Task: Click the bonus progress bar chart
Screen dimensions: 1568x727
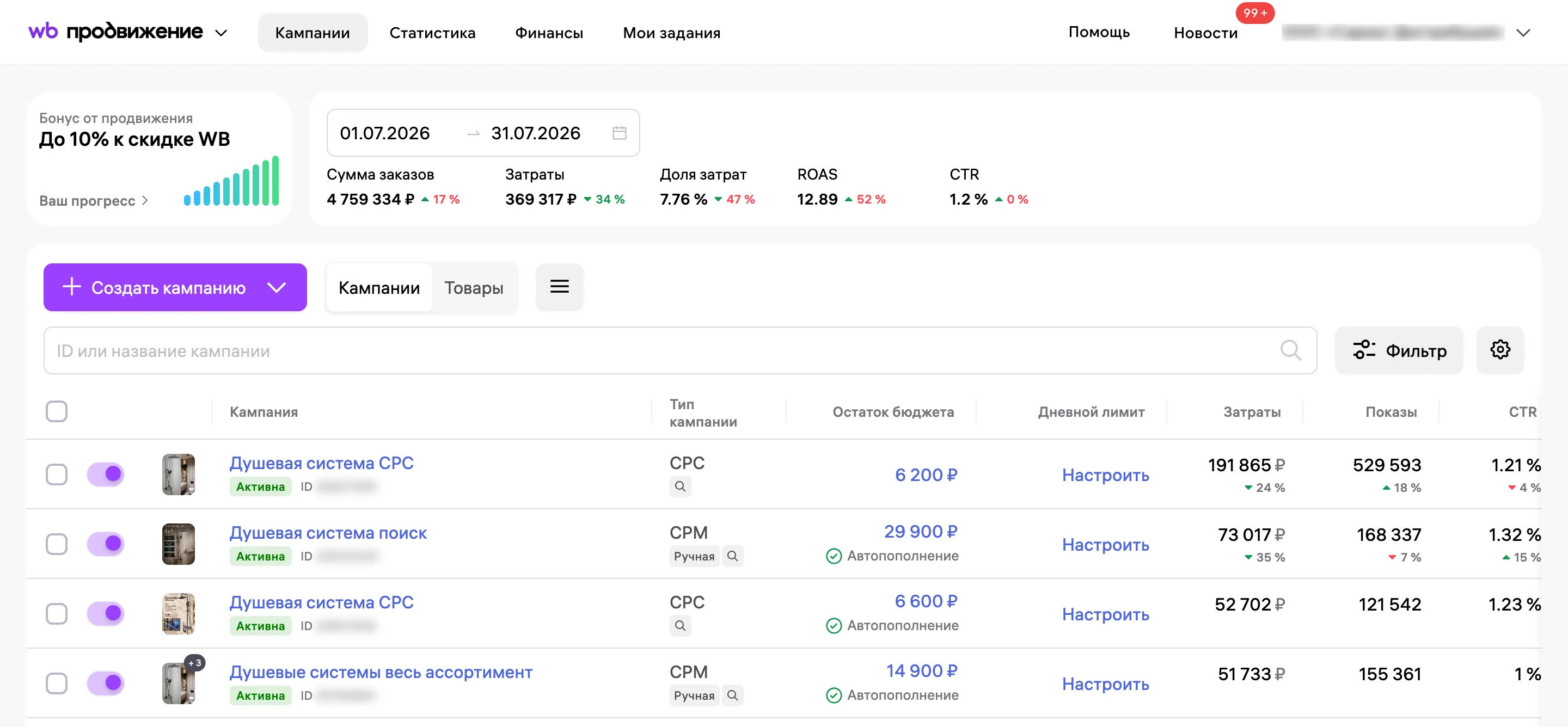Action: (x=231, y=181)
